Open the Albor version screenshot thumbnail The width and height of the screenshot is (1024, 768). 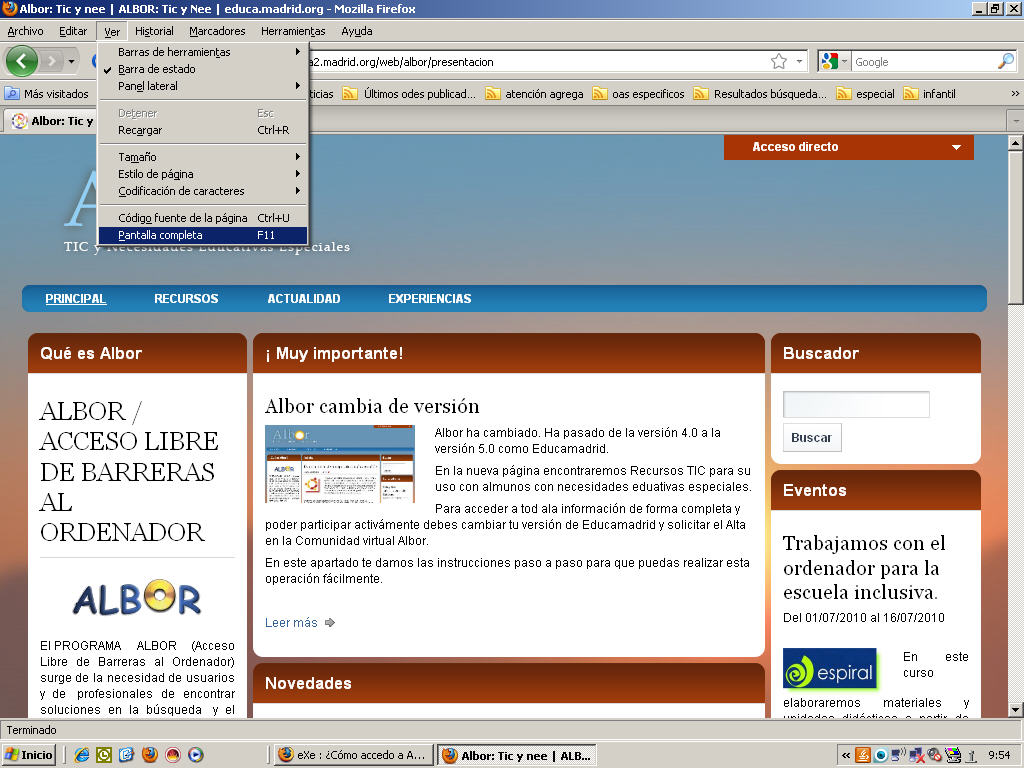click(340, 464)
